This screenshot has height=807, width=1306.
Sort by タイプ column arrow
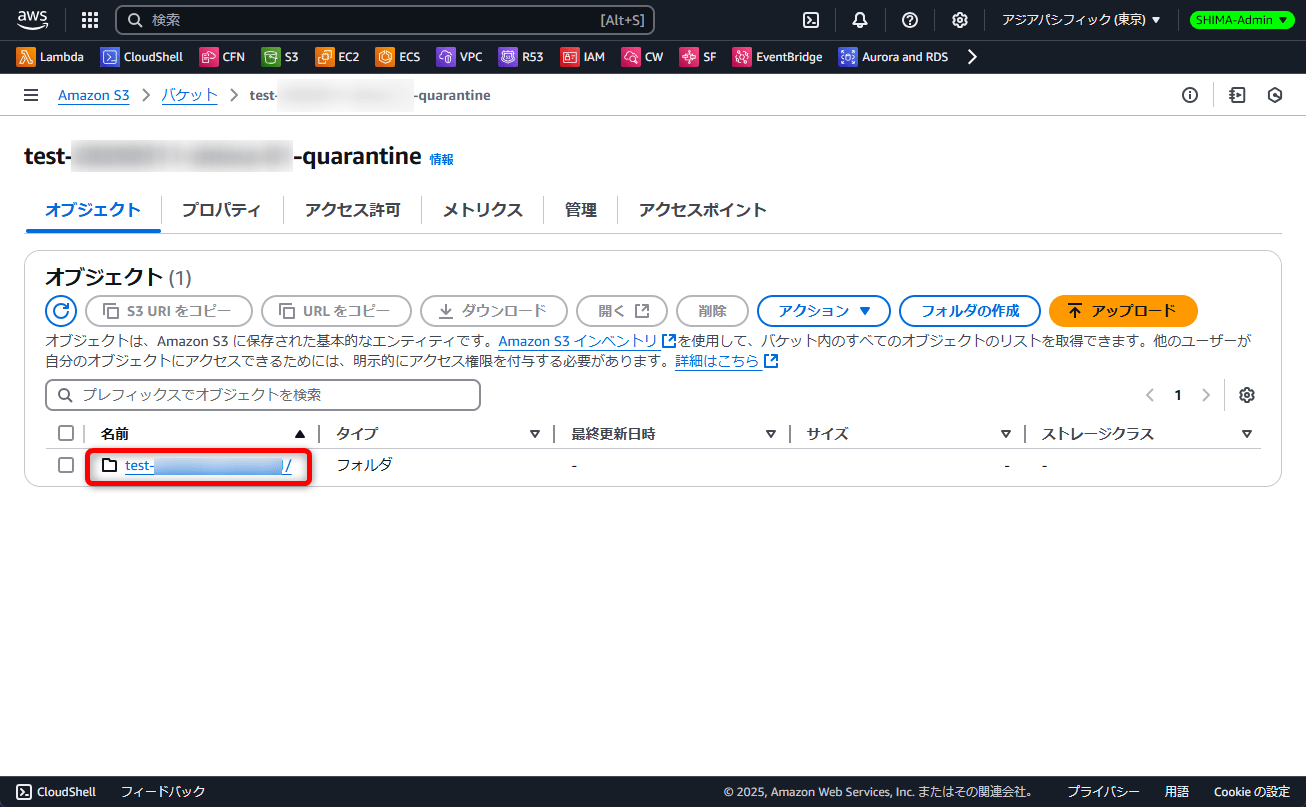(x=534, y=434)
